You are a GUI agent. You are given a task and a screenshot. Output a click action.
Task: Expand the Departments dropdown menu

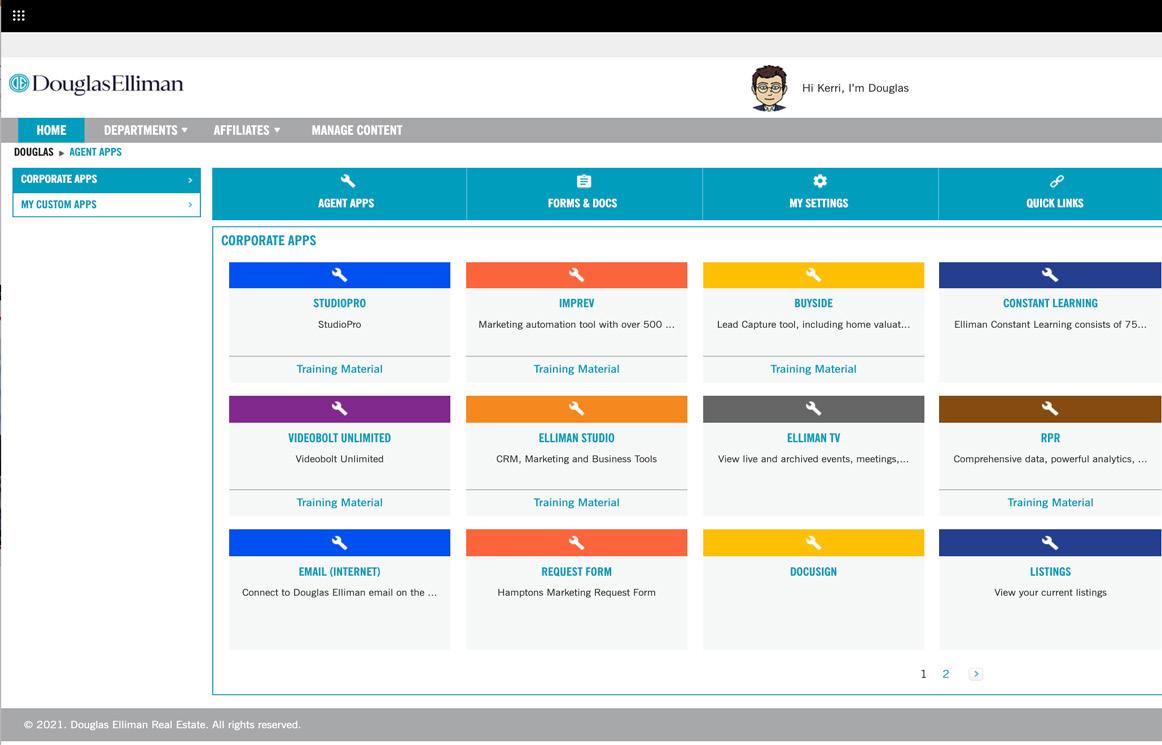tap(145, 130)
